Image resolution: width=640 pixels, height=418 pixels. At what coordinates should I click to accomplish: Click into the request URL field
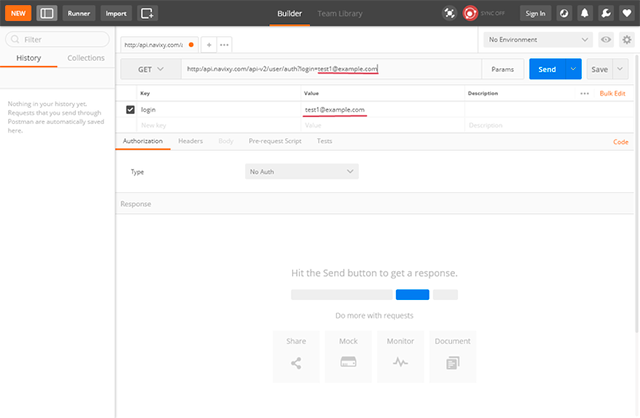331,69
